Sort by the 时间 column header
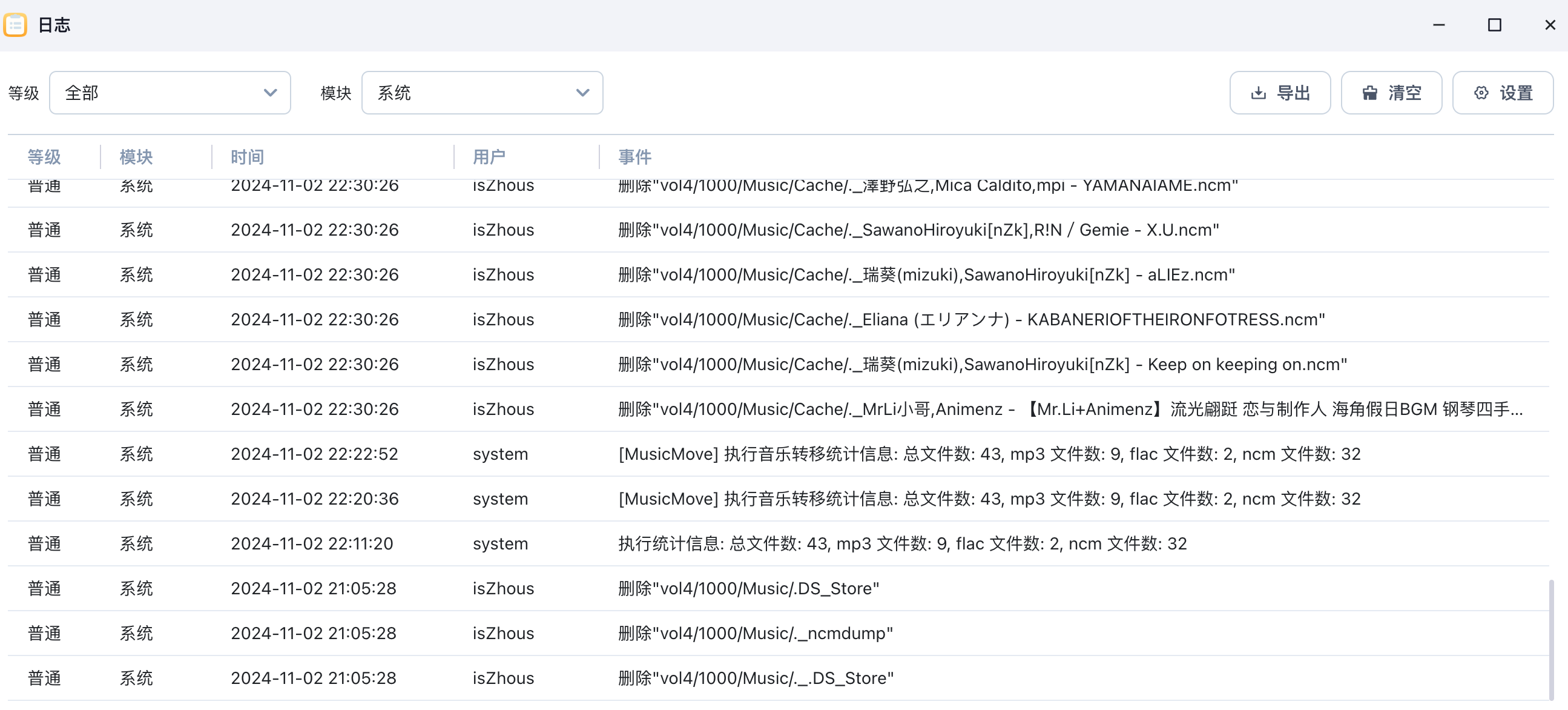 coord(247,157)
